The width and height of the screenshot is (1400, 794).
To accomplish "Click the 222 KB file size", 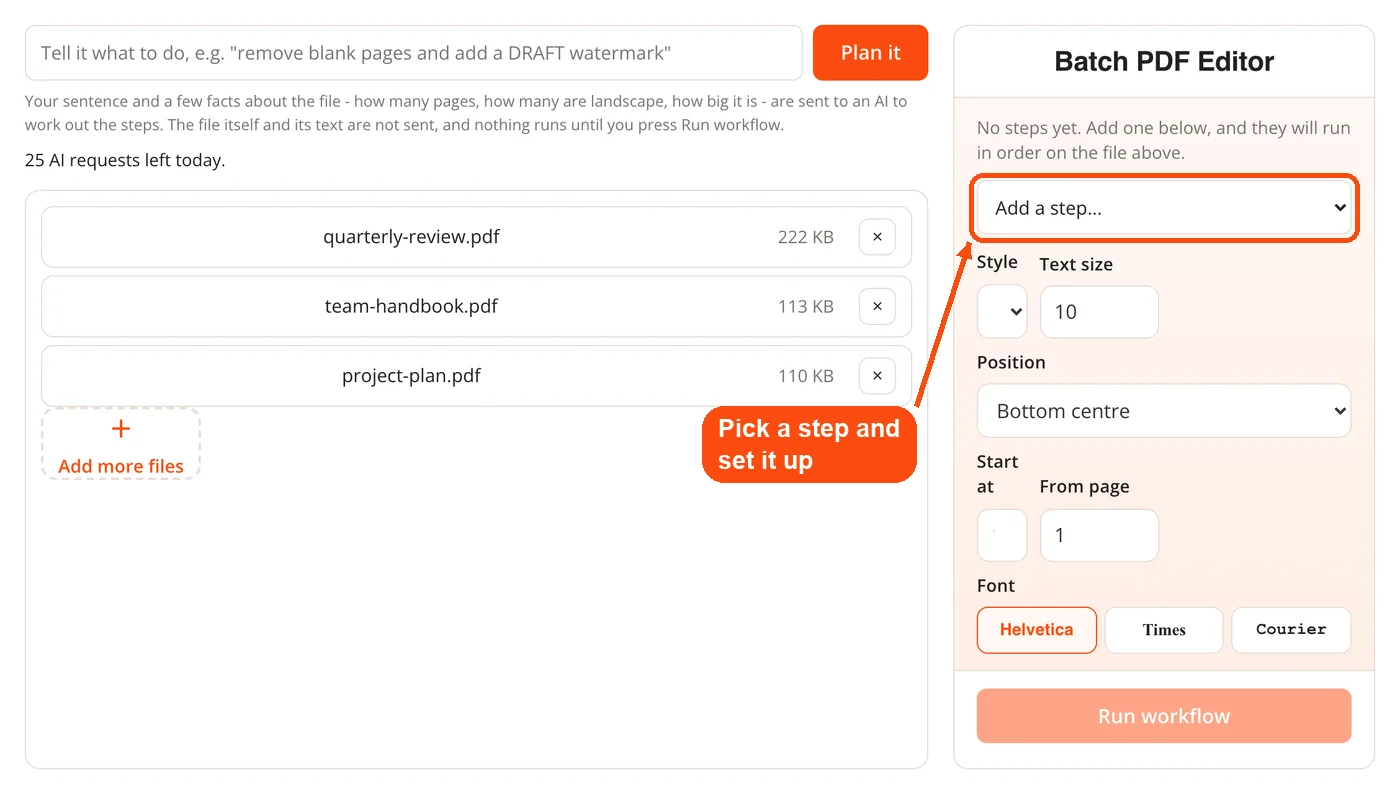I will tap(806, 237).
